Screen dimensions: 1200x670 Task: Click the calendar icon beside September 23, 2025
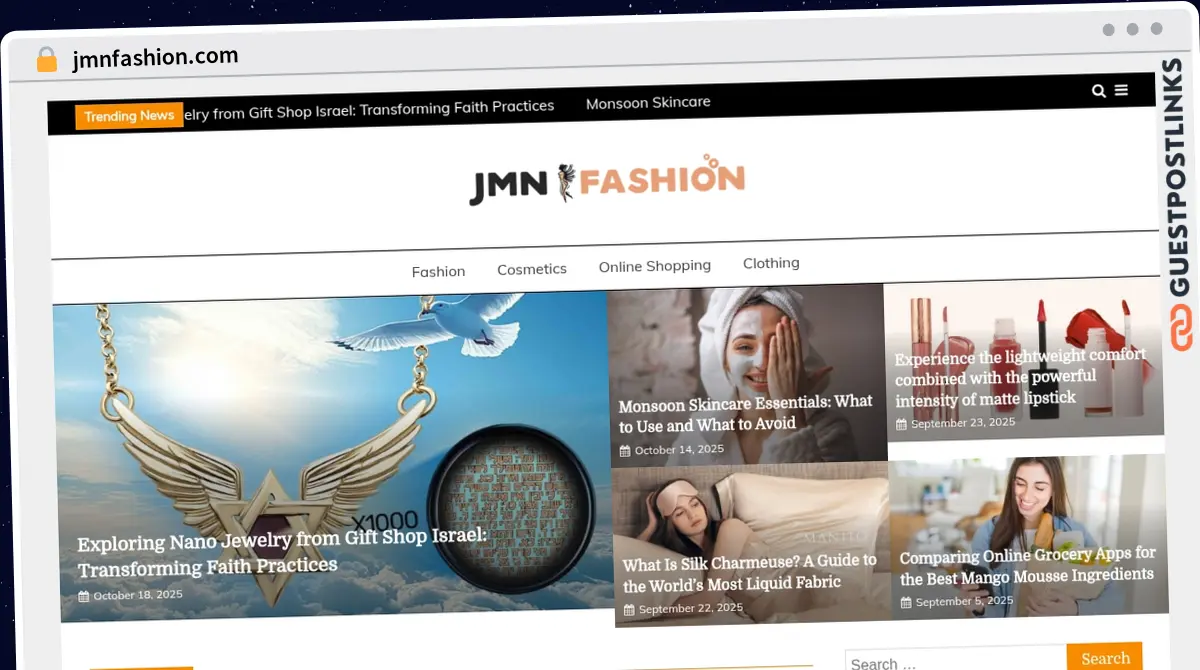pyautogui.click(x=902, y=423)
